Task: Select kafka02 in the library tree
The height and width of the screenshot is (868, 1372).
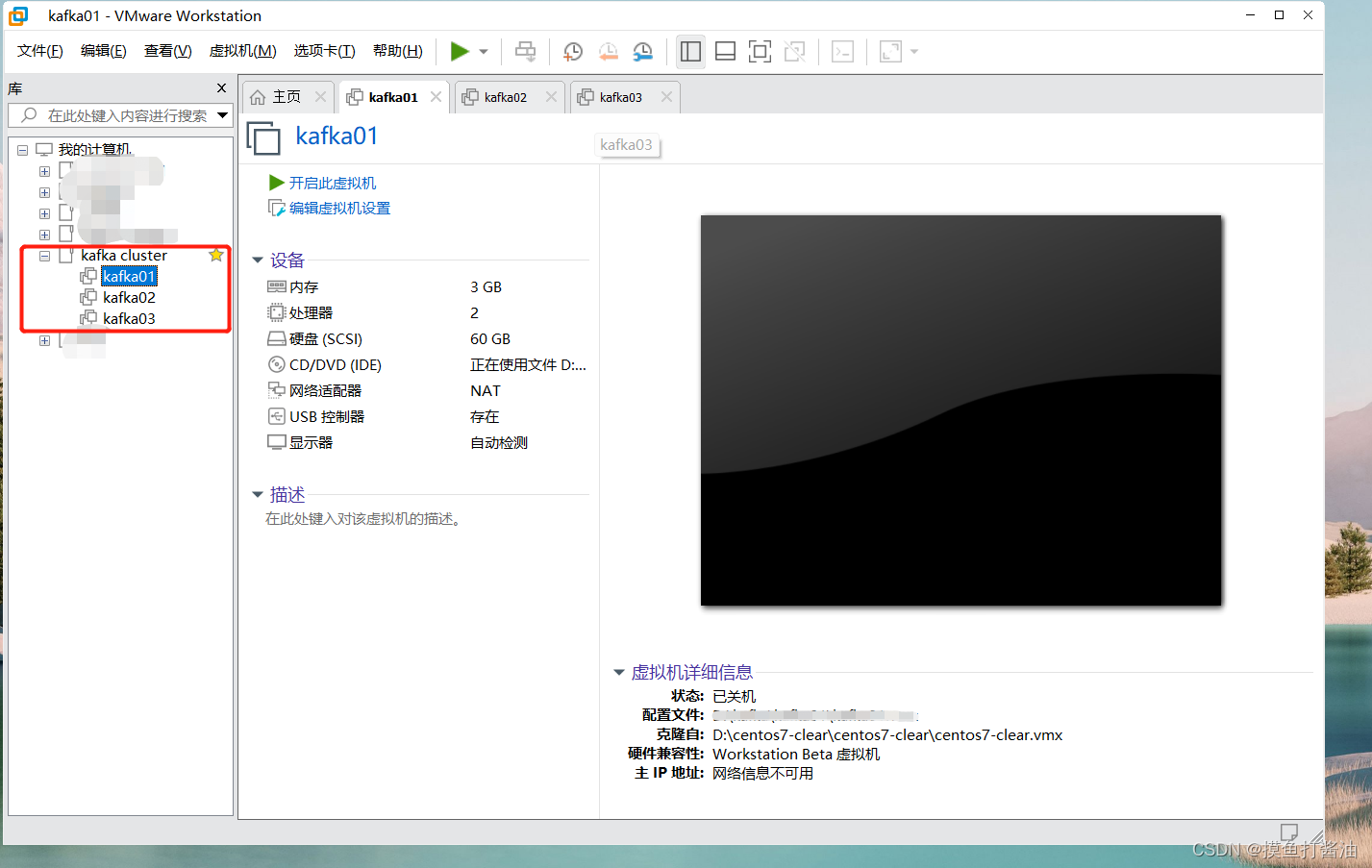Action: 129,298
